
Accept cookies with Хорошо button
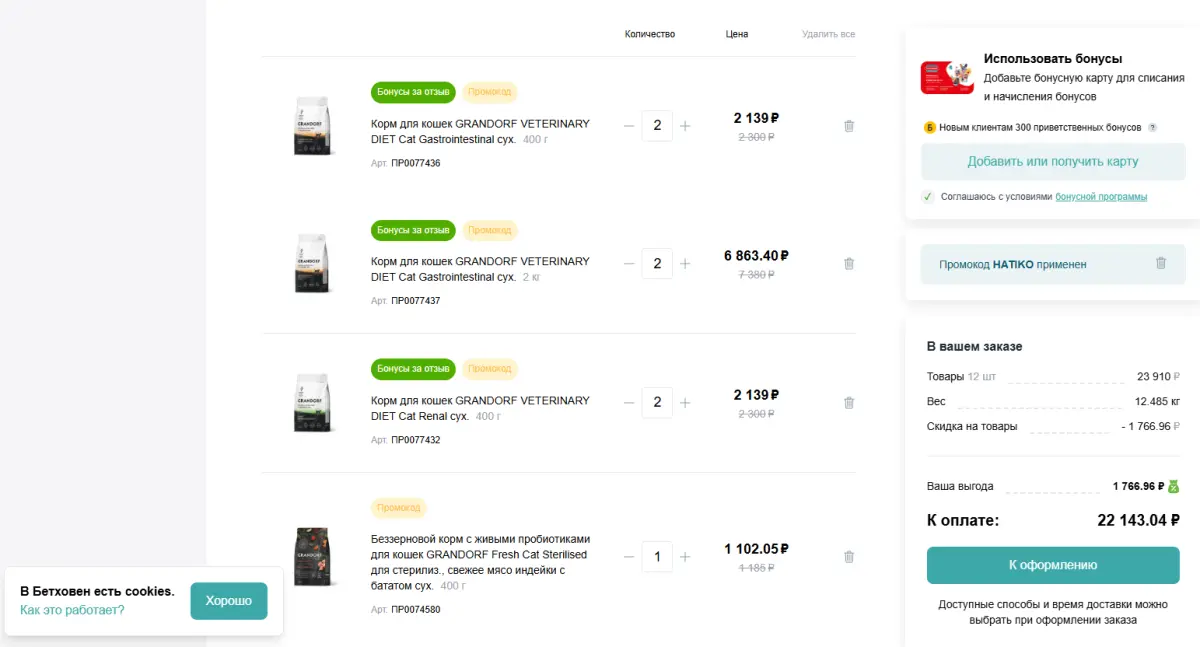[x=229, y=601]
